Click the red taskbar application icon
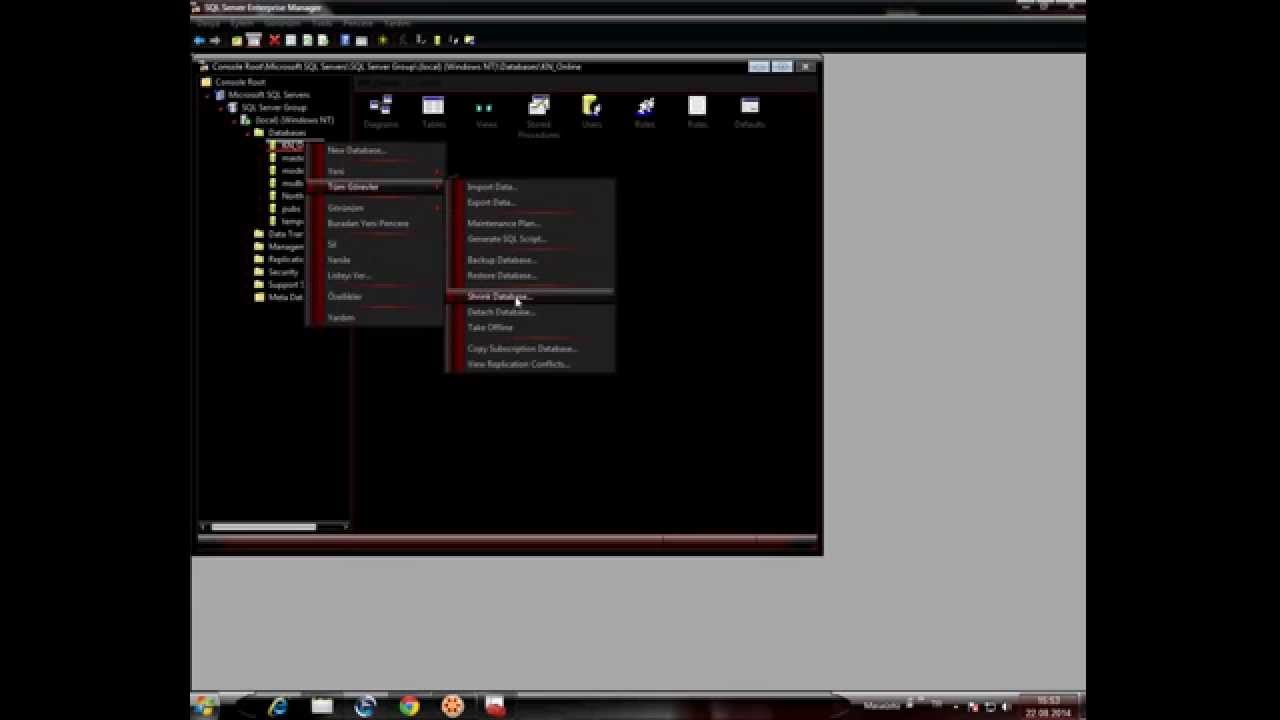 495,706
